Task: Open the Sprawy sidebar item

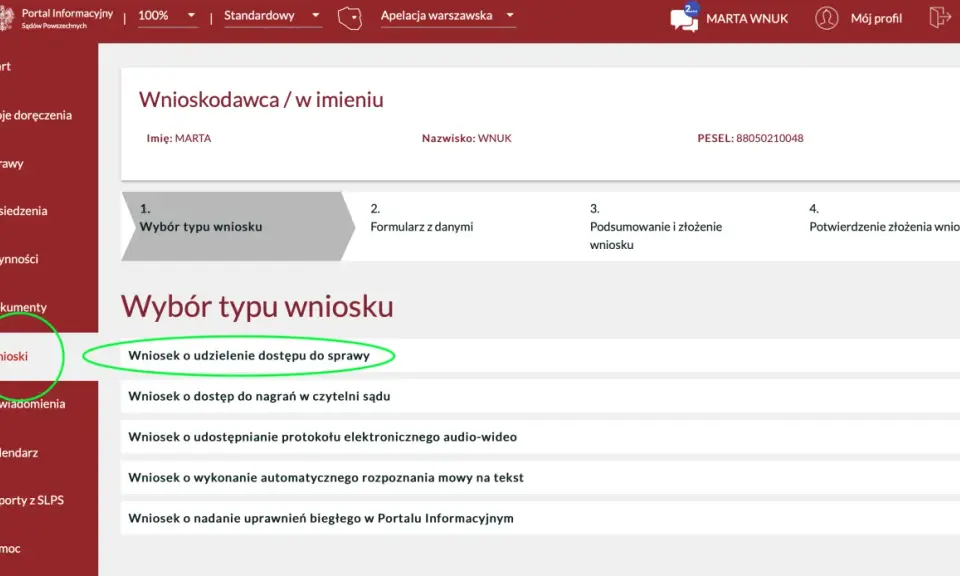Action: coord(49,163)
